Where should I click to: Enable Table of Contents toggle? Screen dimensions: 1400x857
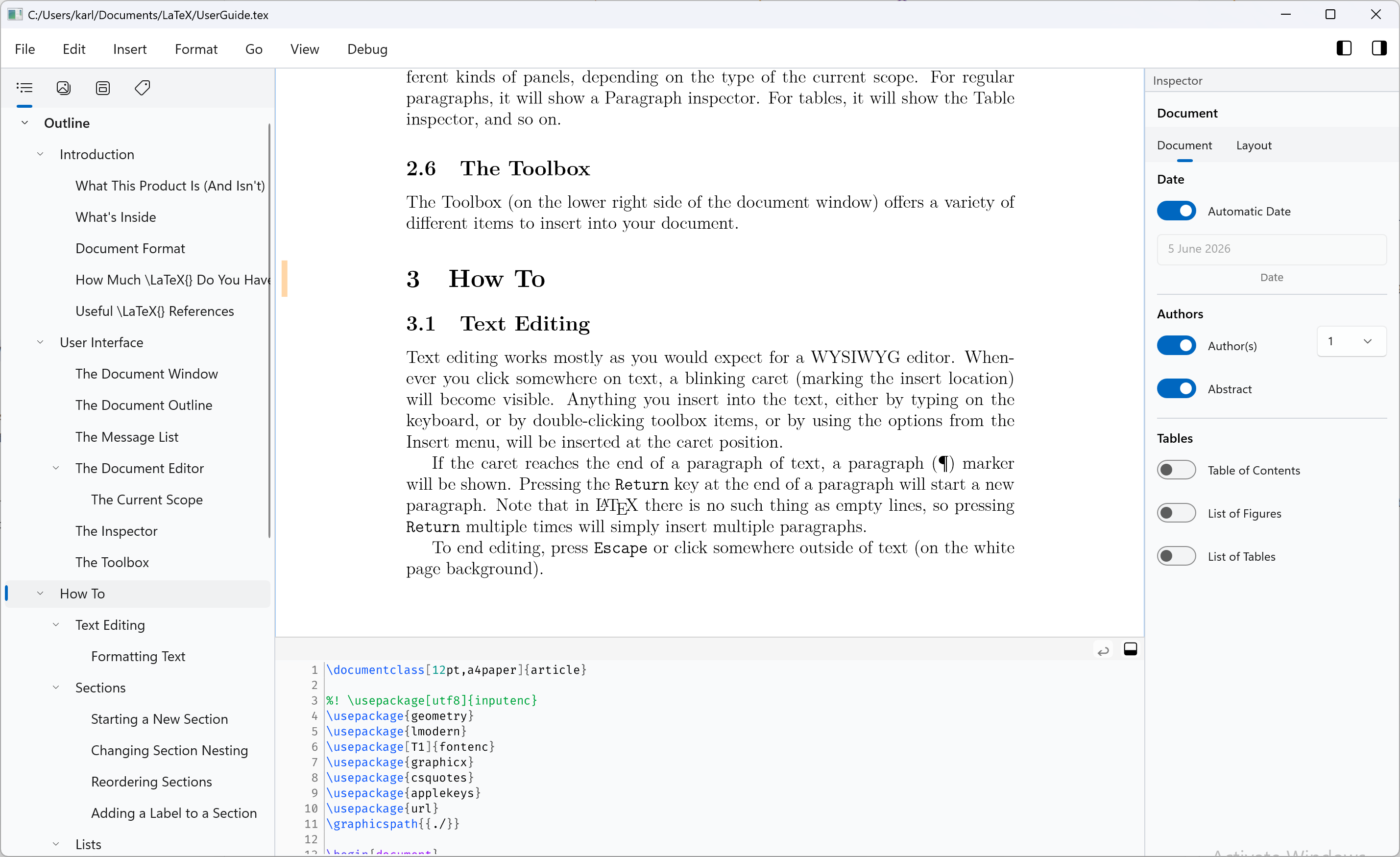(x=1176, y=470)
